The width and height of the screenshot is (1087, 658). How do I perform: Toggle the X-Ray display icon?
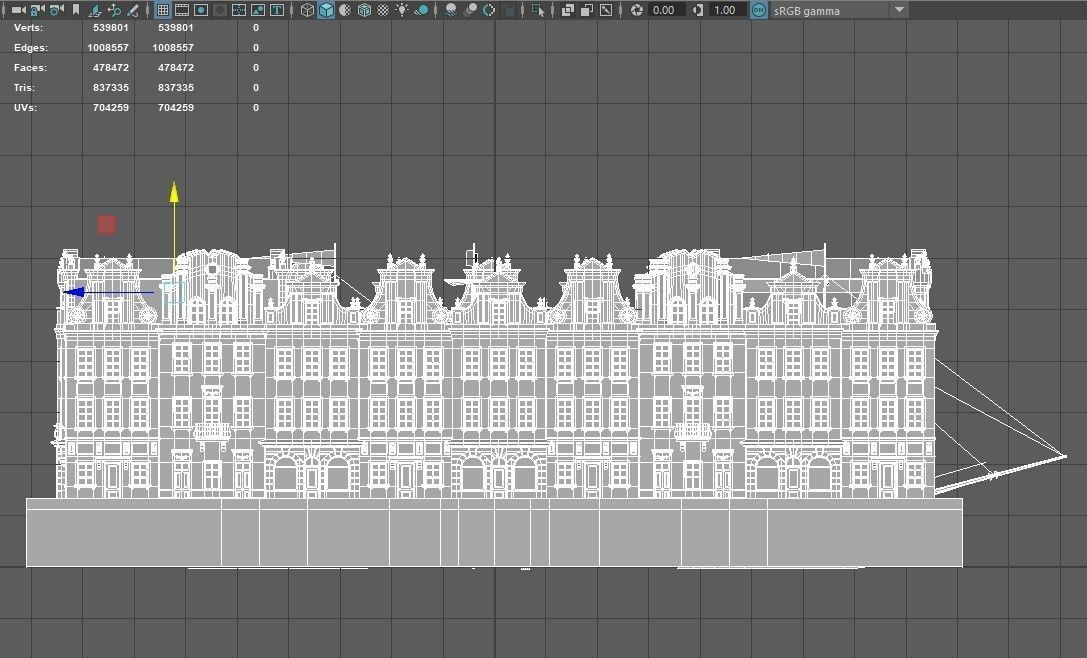click(x=568, y=10)
